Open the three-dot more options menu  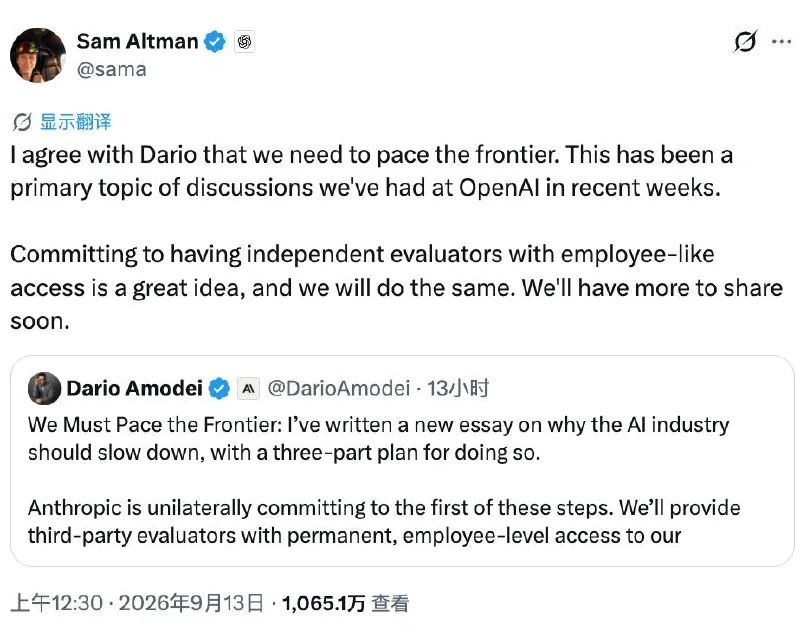[x=781, y=42]
